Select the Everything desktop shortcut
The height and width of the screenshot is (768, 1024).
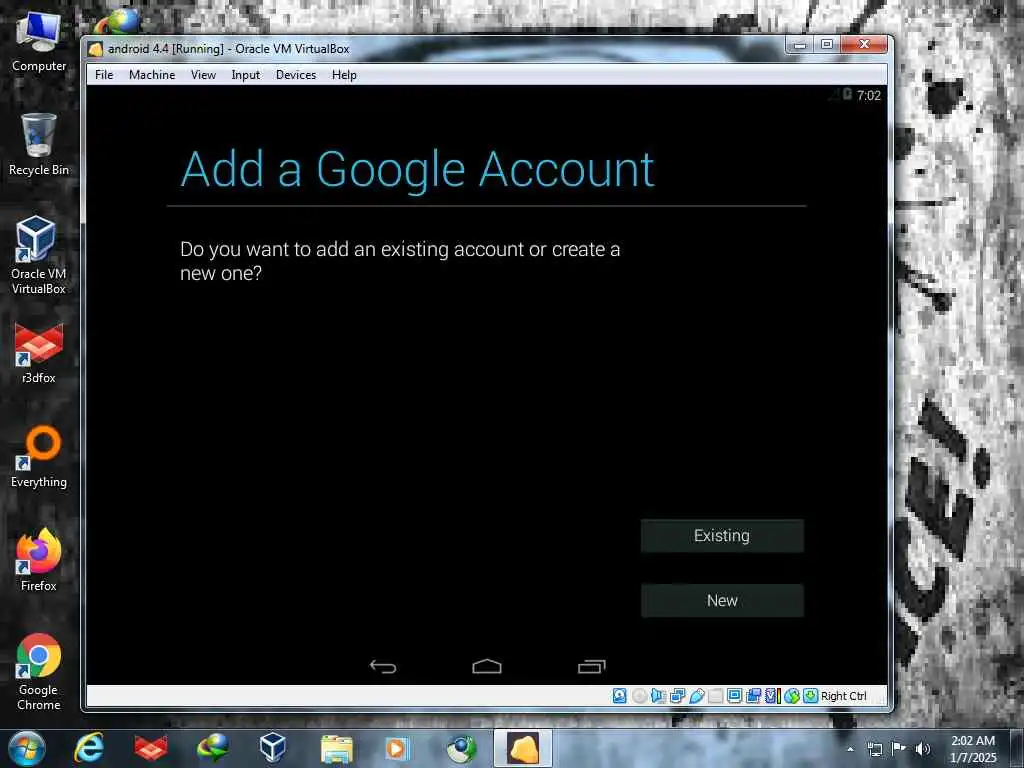(39, 457)
